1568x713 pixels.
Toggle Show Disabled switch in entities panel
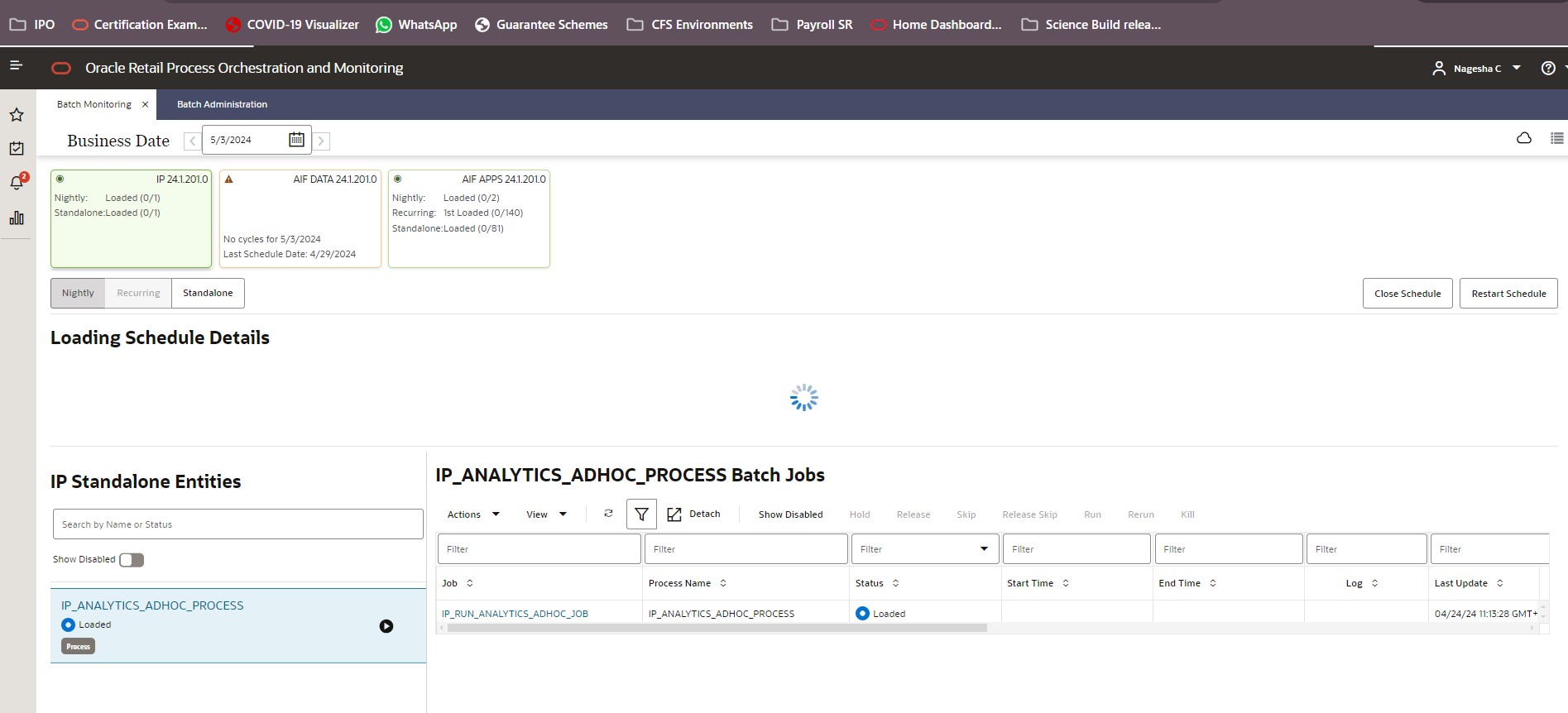point(132,560)
